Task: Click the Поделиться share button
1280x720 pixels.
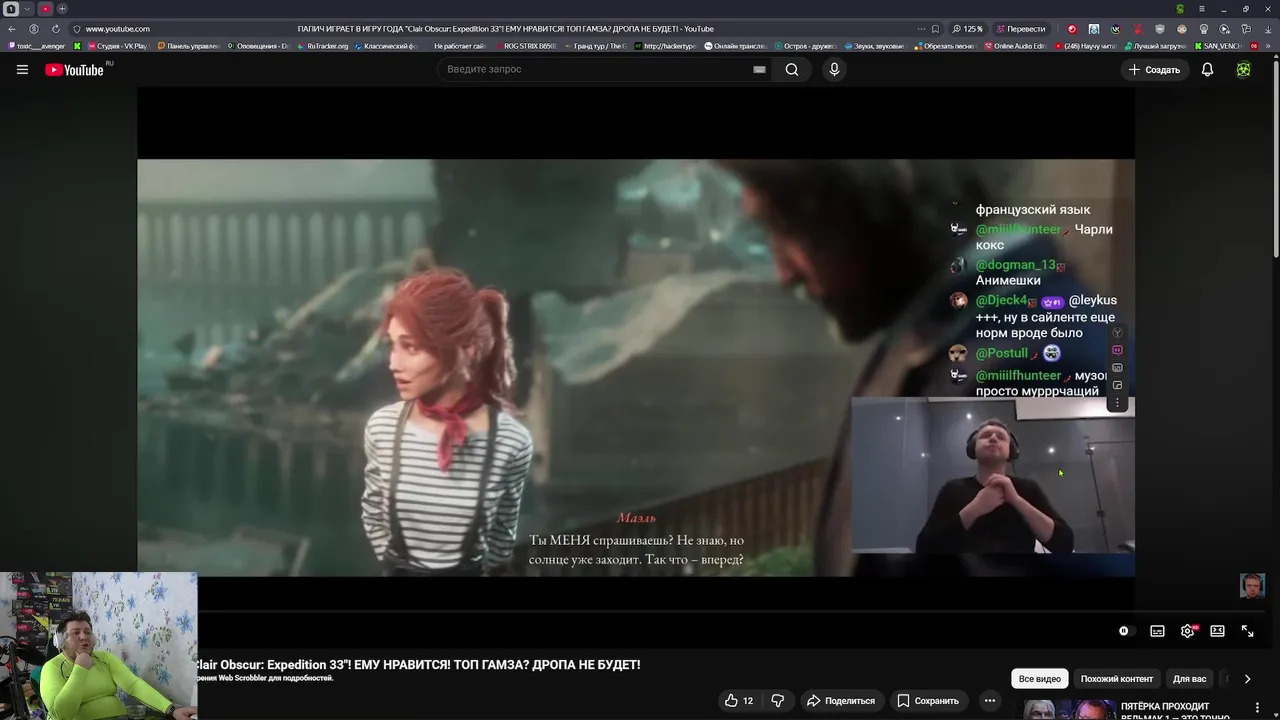Action: point(841,701)
